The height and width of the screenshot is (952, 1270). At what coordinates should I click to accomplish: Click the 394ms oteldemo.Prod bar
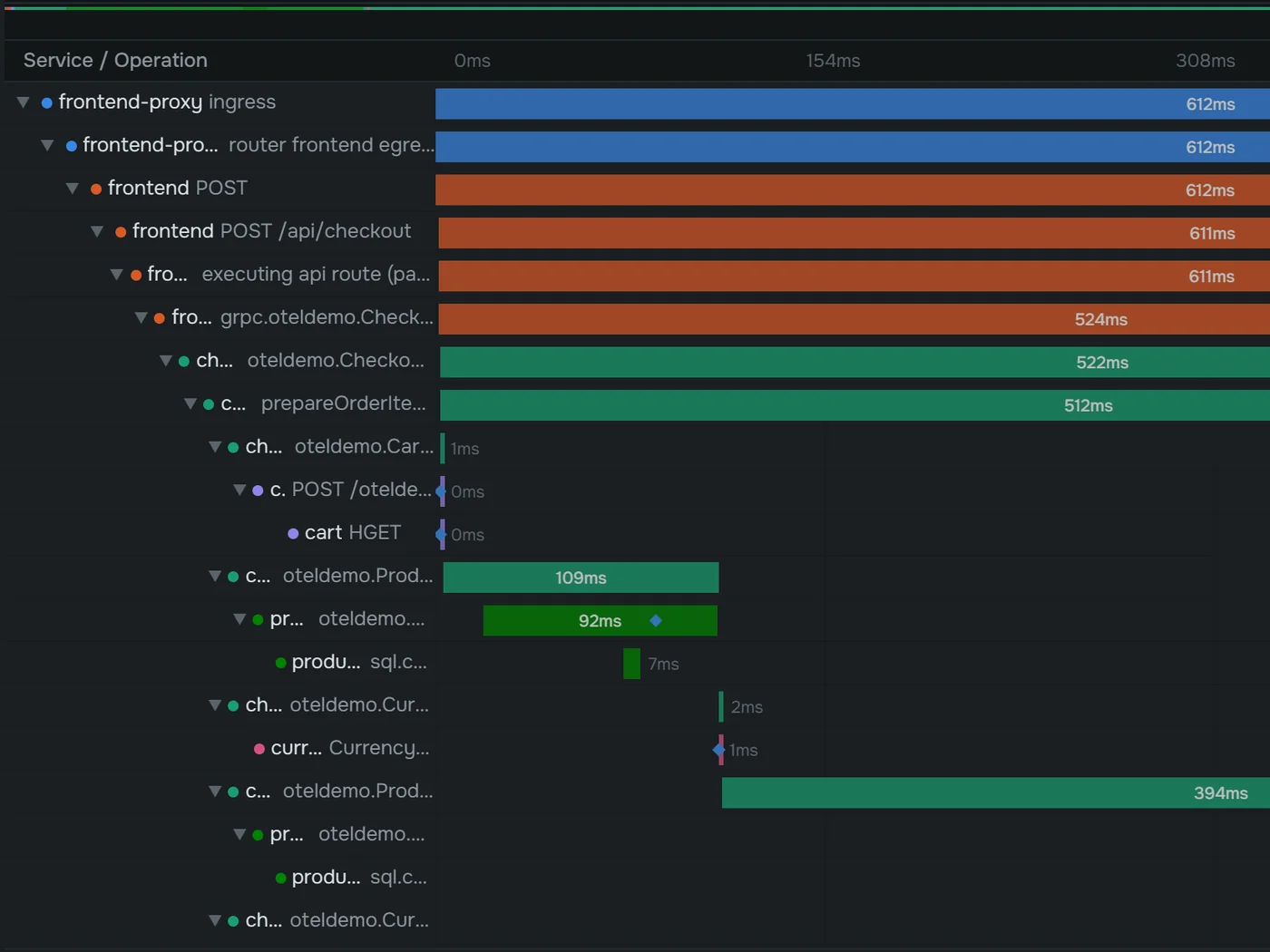[996, 793]
